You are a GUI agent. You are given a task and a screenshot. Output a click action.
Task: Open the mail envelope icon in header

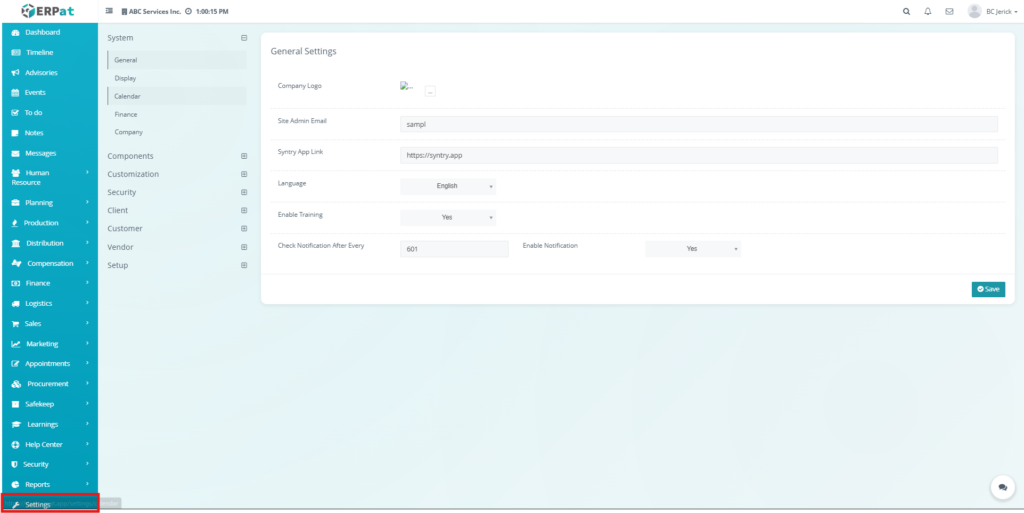[x=949, y=11]
